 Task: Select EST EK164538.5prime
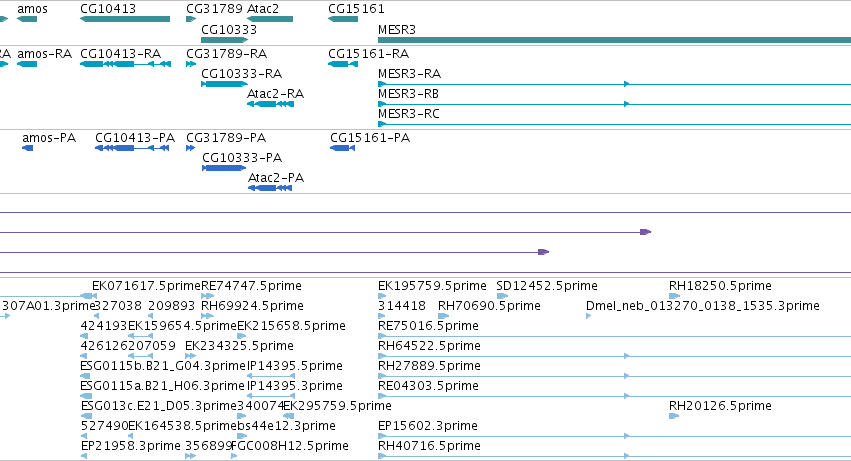tap(131, 436)
